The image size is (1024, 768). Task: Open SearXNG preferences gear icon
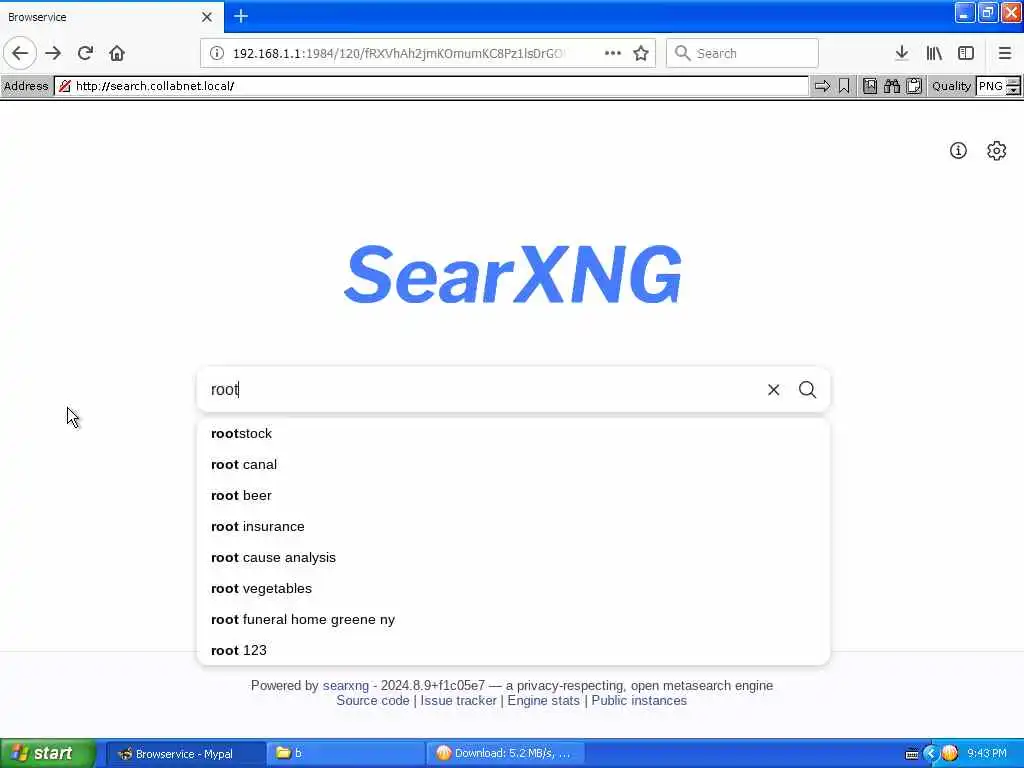pyautogui.click(x=997, y=151)
